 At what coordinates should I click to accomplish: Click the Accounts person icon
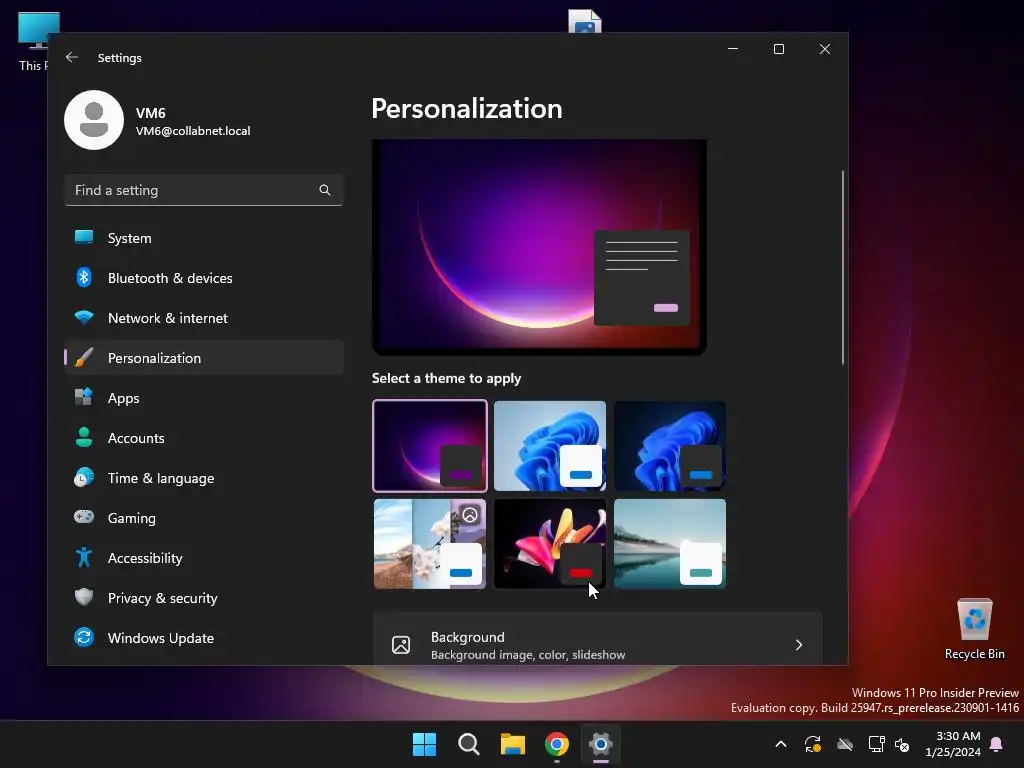84,438
